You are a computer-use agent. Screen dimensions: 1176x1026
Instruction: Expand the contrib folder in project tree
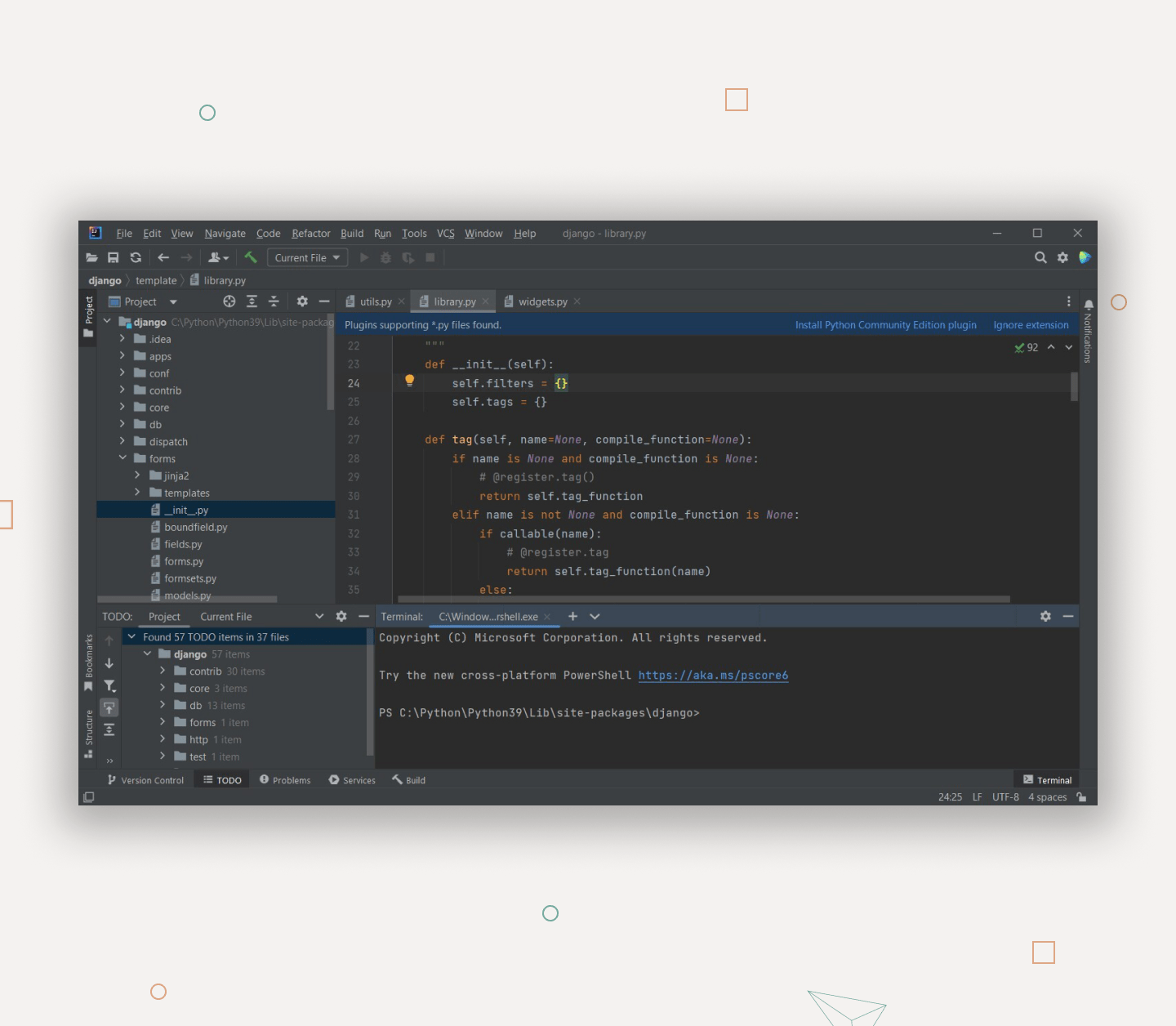click(x=122, y=390)
